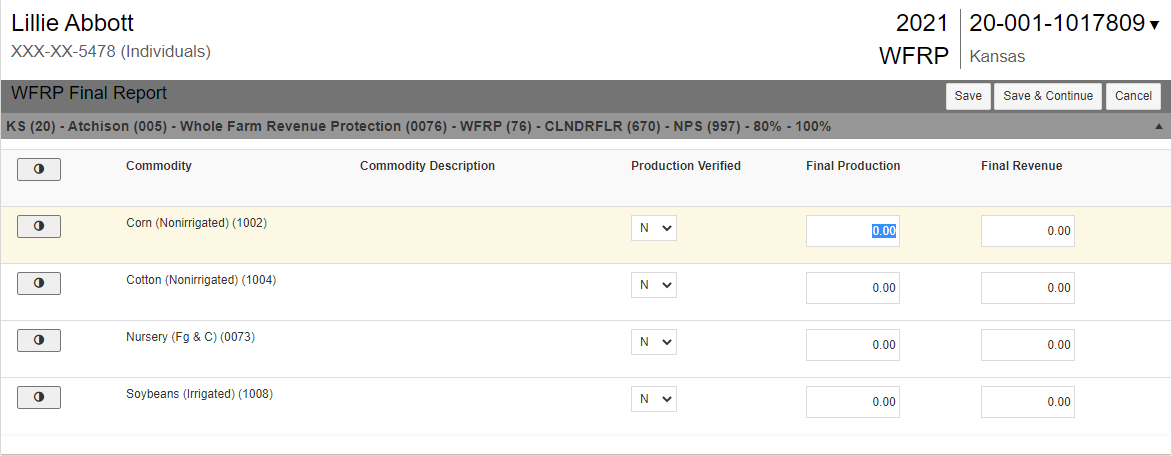
Task: Click the half-circle icon beside Soybeans row
Action: click(39, 398)
